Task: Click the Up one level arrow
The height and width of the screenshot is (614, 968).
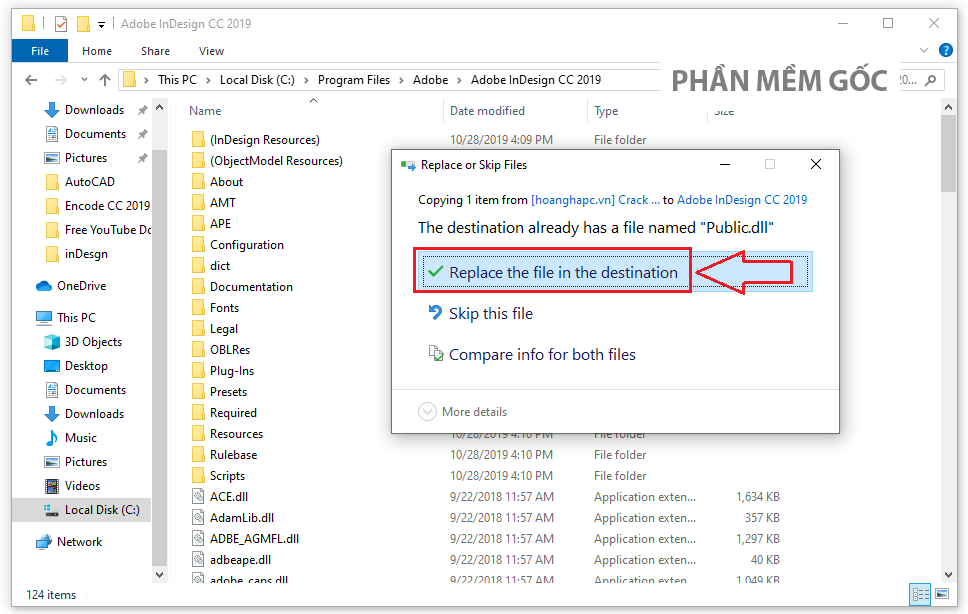Action: tap(105, 80)
